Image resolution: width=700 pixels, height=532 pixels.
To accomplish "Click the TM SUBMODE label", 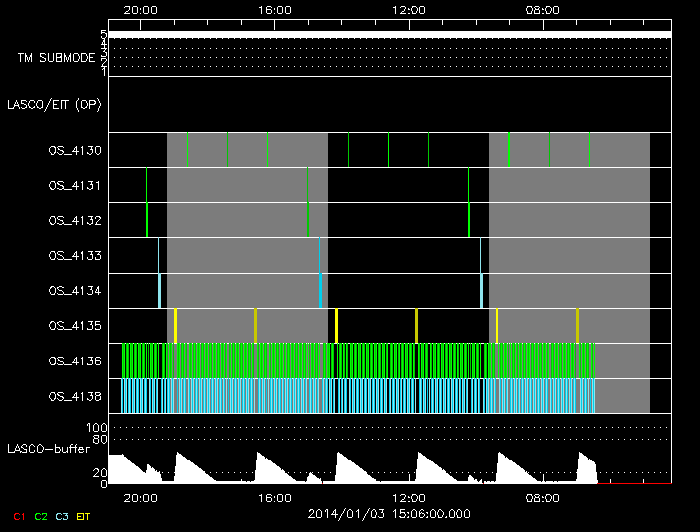I will tap(56, 58).
